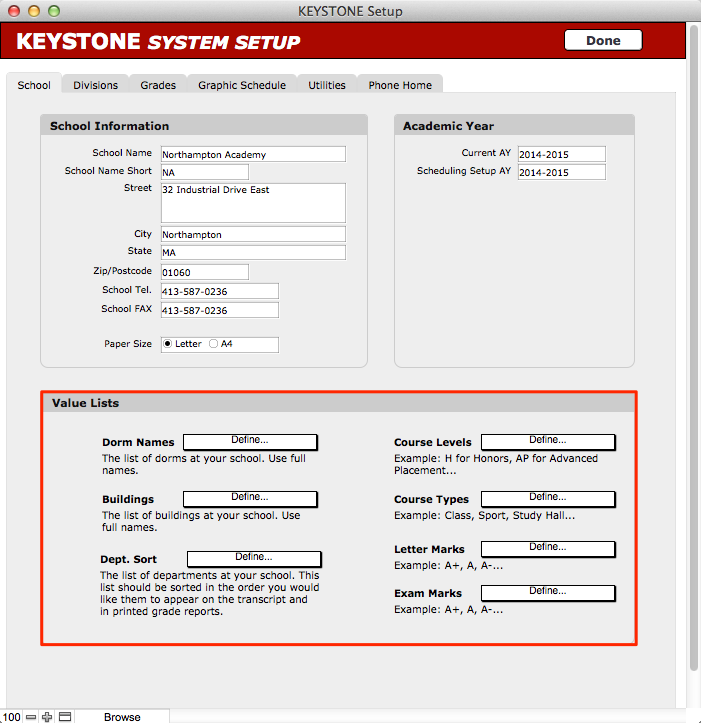Open the Grades tab
The width and height of the screenshot is (701, 723).
(x=158, y=85)
